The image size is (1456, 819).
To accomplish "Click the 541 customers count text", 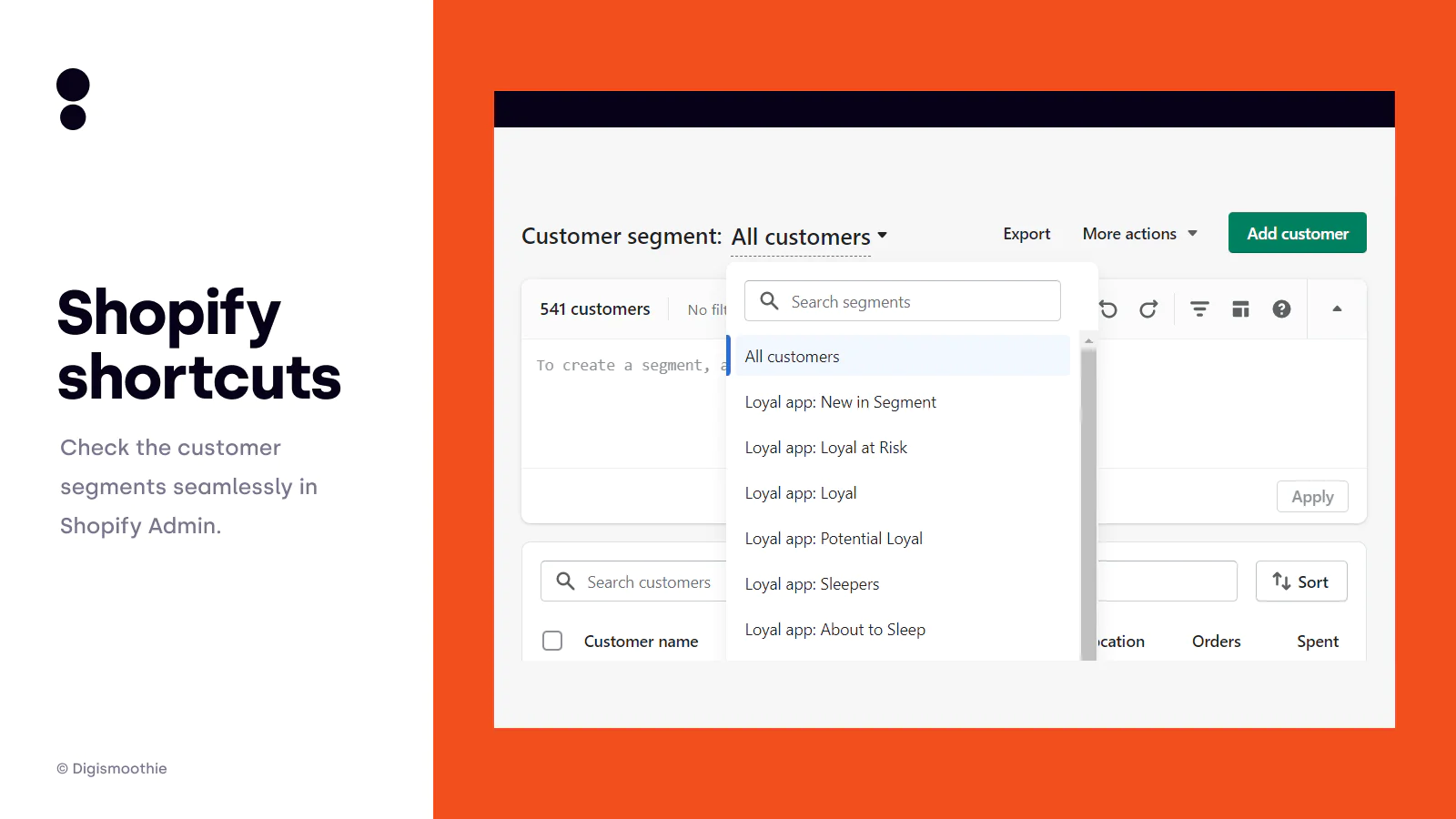I will (x=595, y=309).
